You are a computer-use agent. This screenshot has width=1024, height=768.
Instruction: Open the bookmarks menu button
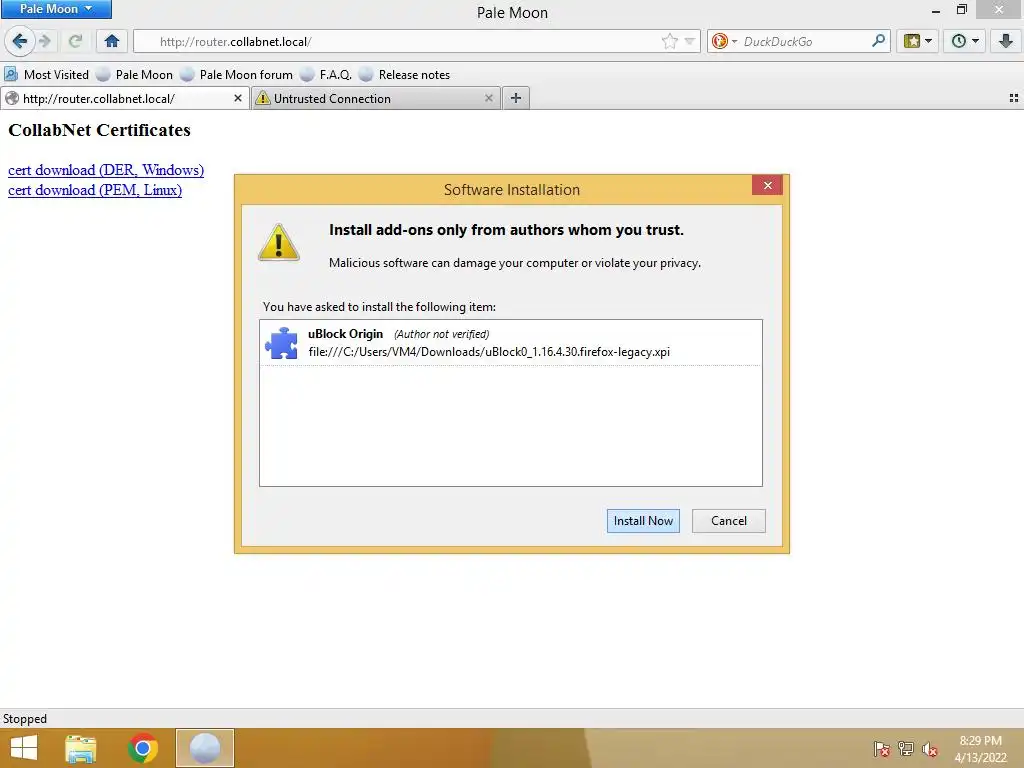click(918, 41)
